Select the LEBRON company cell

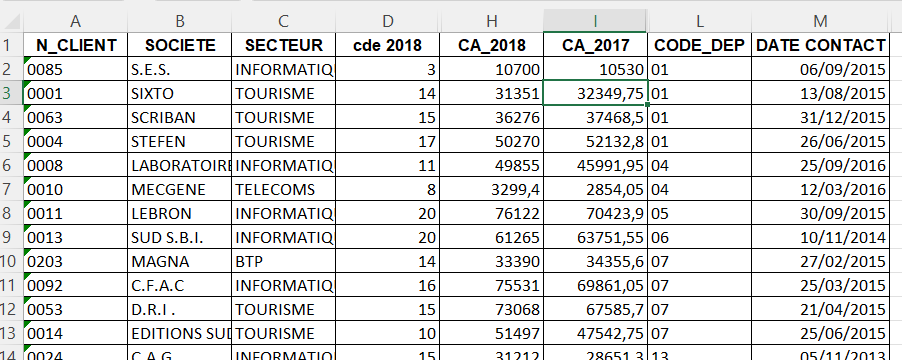(x=179, y=213)
